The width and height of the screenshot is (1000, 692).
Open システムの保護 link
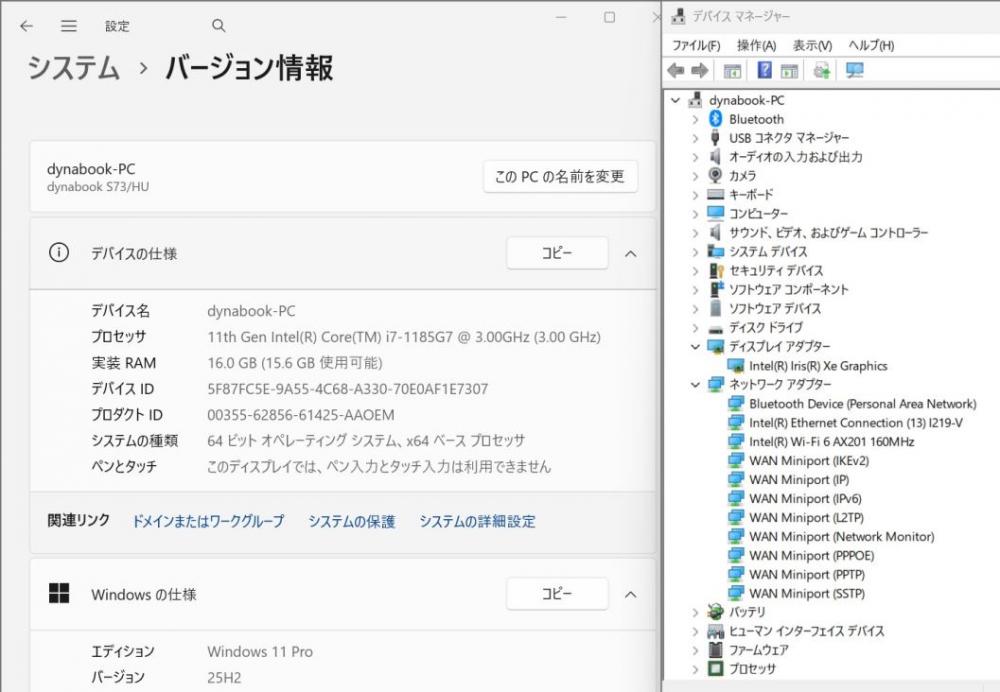click(x=351, y=521)
